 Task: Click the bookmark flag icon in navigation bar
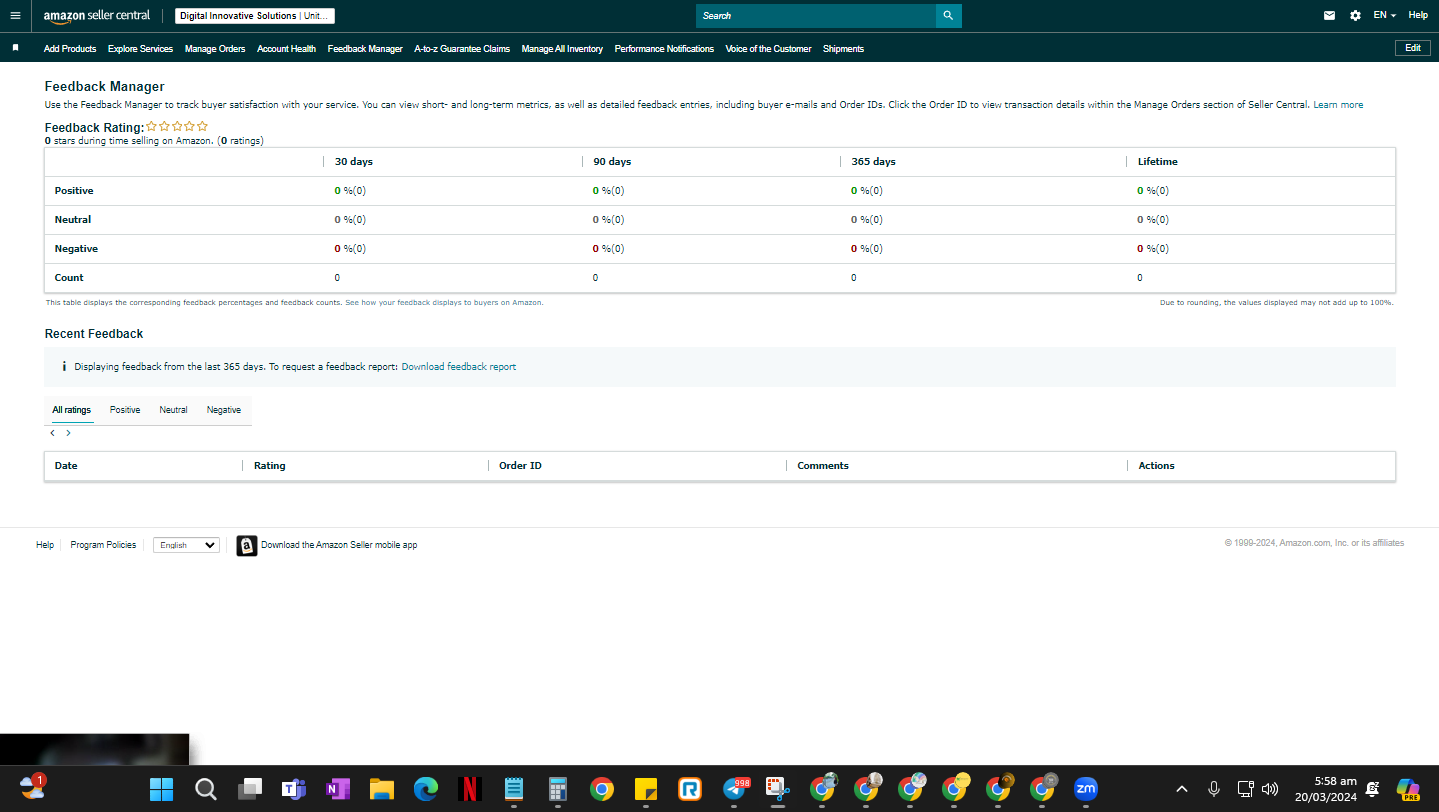[x=15, y=48]
